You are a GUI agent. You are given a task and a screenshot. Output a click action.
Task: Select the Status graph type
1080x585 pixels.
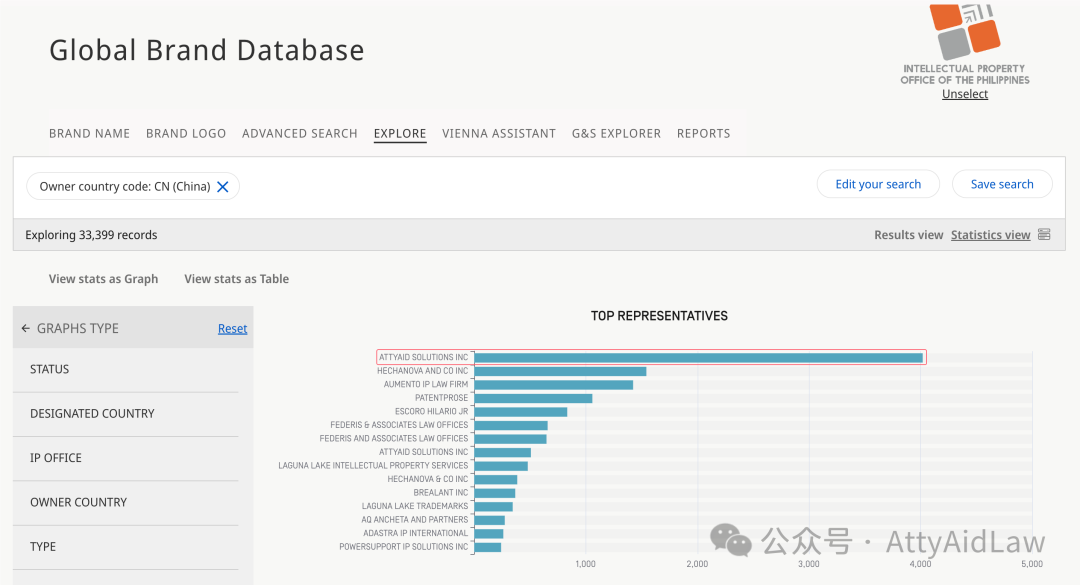[126, 369]
